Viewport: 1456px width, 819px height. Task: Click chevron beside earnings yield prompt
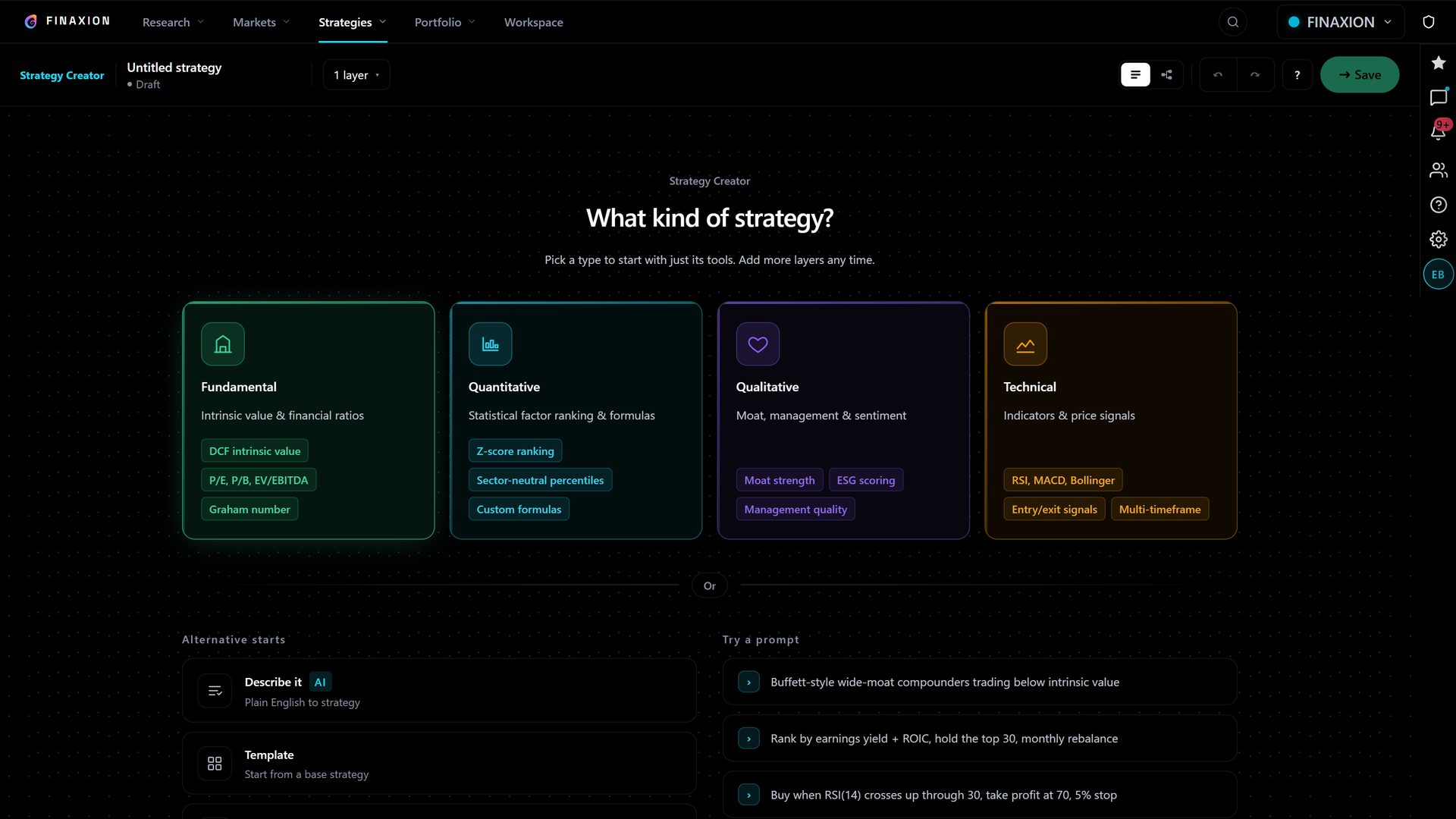pos(748,739)
